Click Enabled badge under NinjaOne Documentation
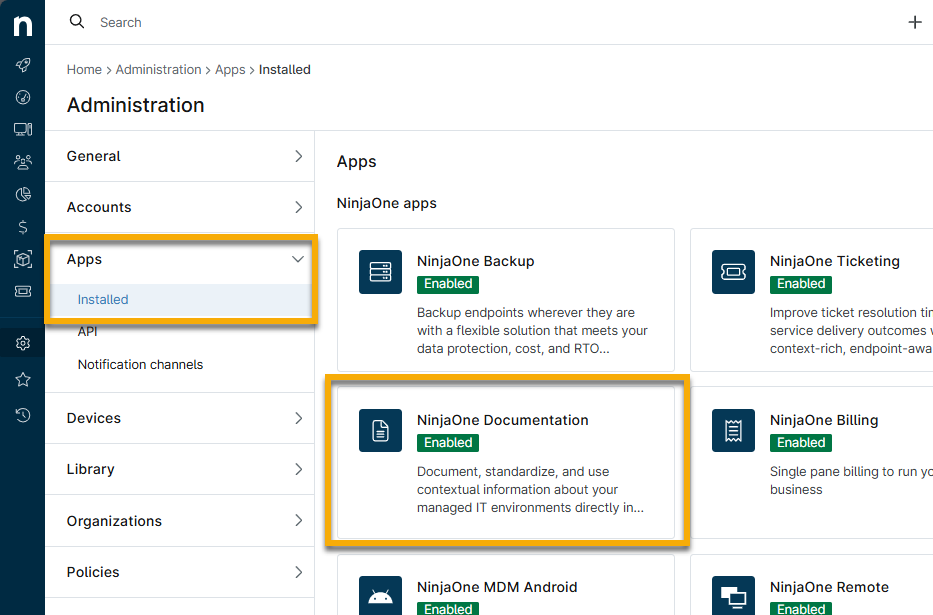Screen dimensions: 933x615 [x=448, y=443]
